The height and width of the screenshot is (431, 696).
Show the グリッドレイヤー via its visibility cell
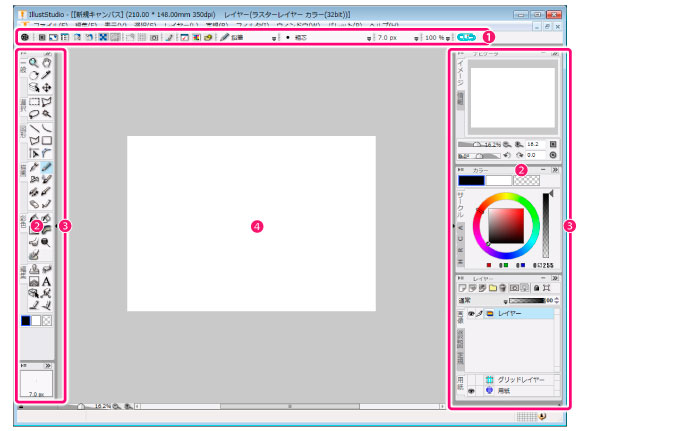pyautogui.click(x=471, y=380)
